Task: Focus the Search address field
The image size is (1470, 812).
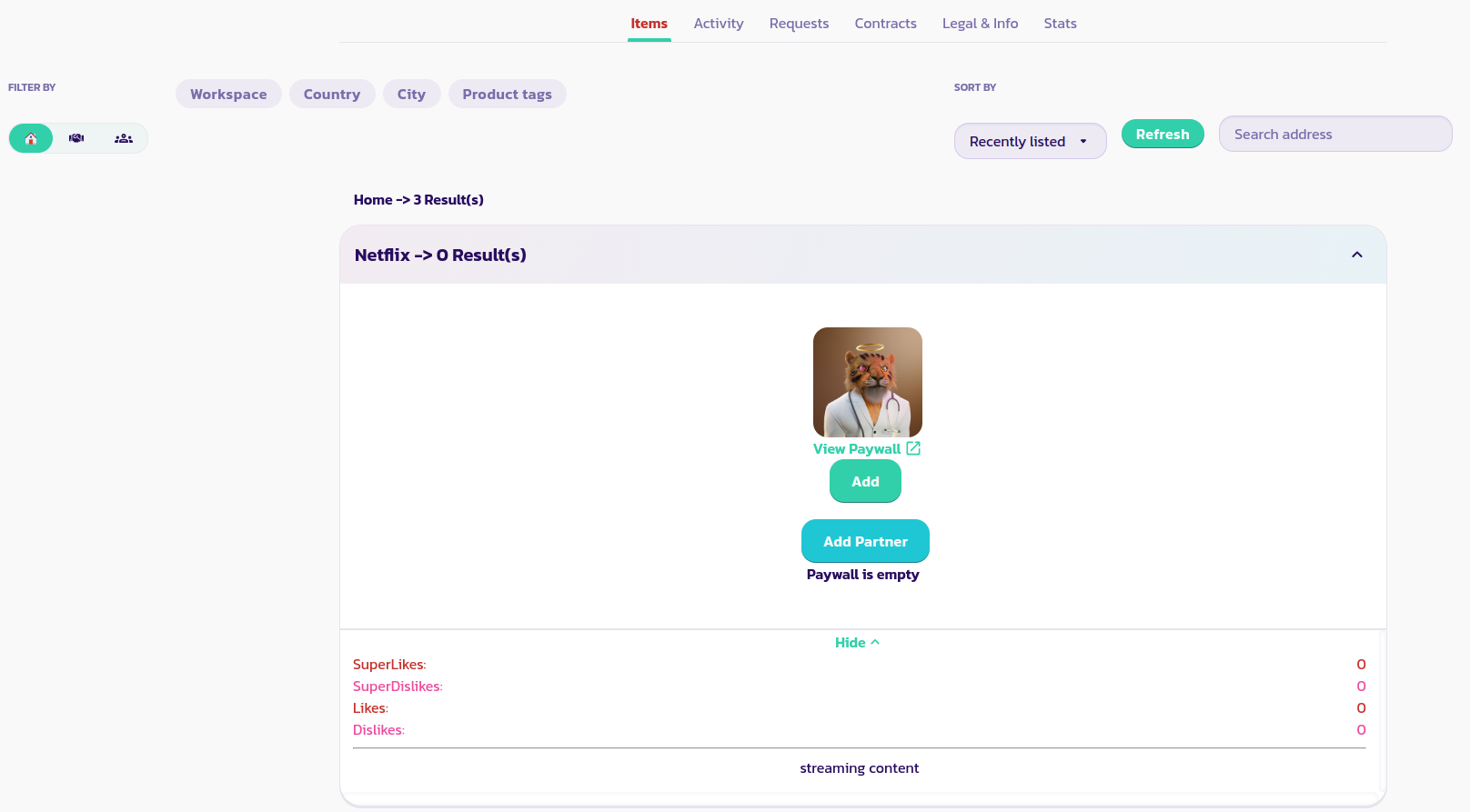Action: click(x=1334, y=134)
